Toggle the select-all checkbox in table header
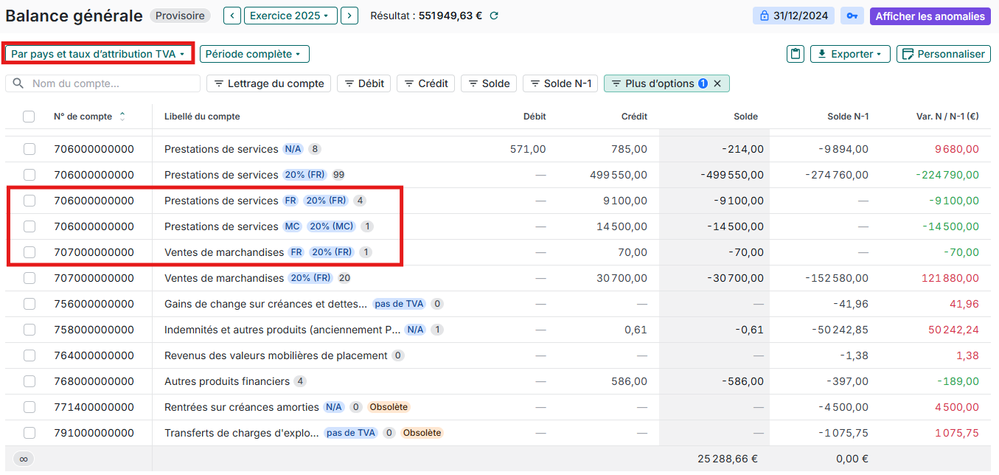The width and height of the screenshot is (999, 475). (x=29, y=117)
